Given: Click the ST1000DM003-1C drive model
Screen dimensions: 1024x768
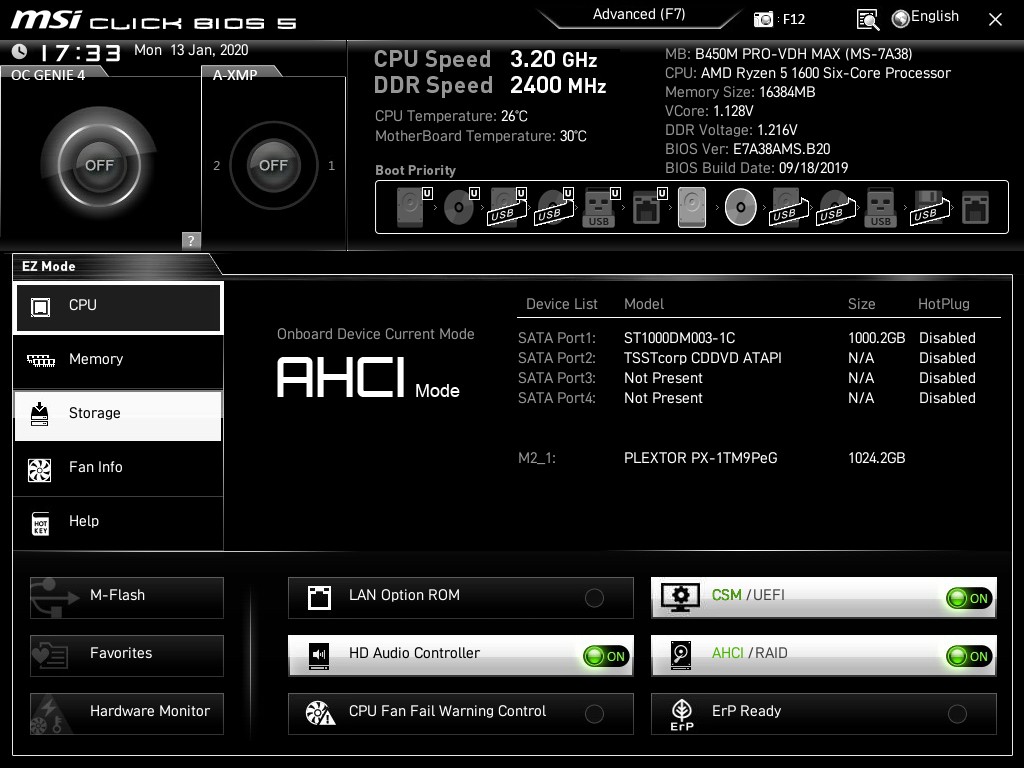Looking at the screenshot, I should click(679, 338).
